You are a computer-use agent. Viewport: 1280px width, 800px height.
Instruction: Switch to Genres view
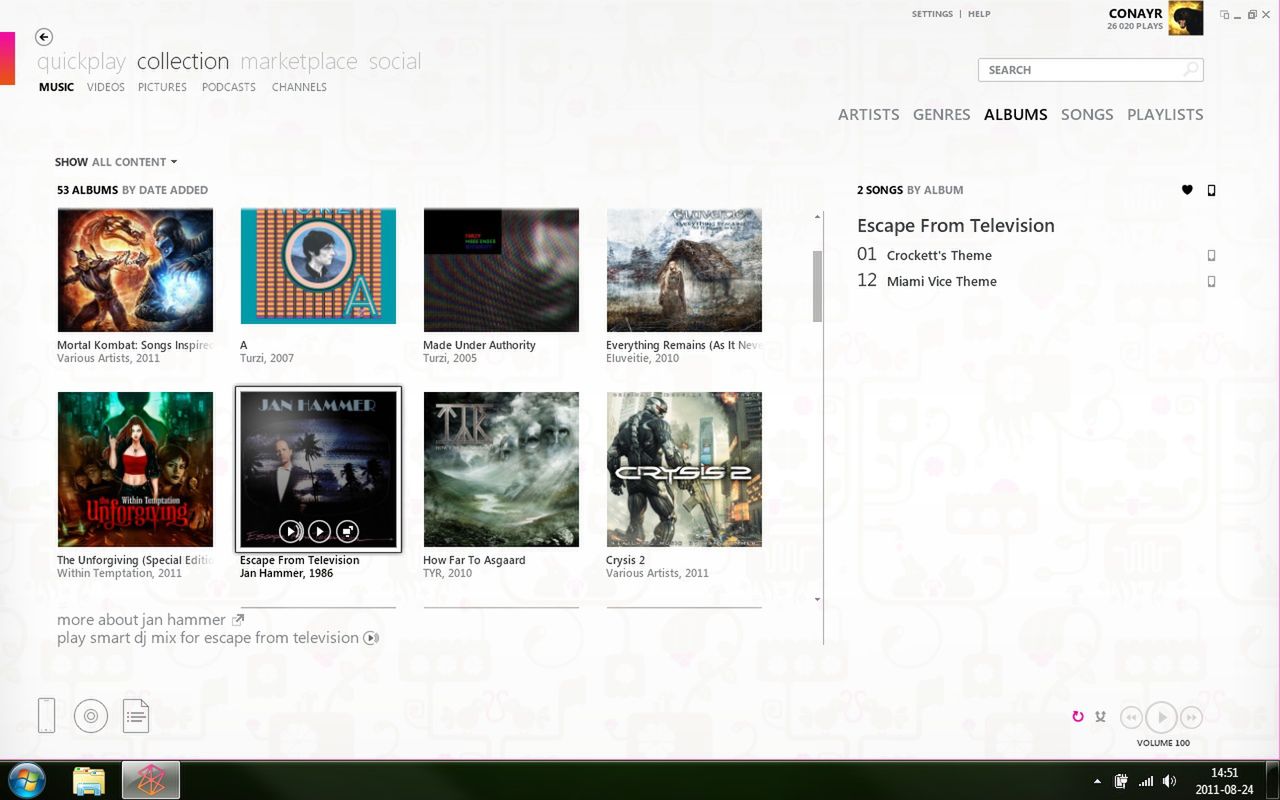click(941, 114)
